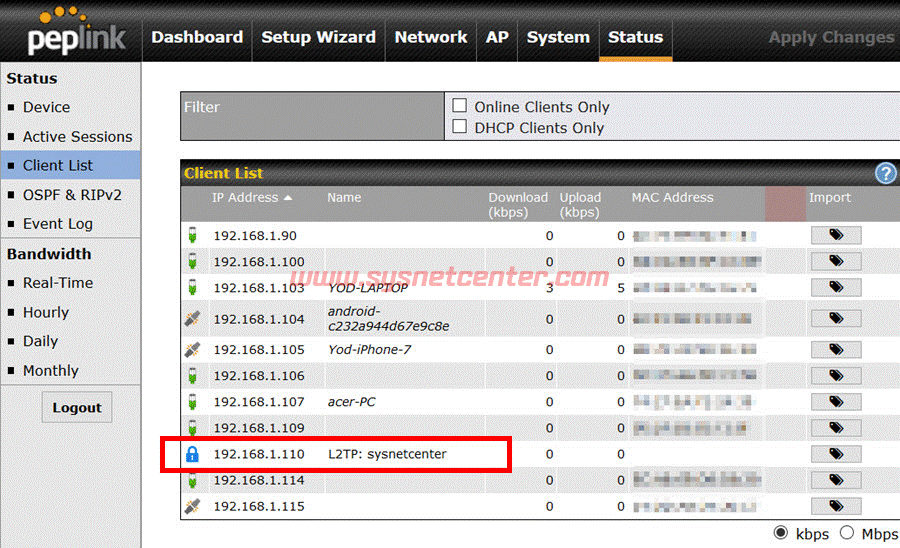Go to Active Sessions in sidebar
Viewport: 900px width, 548px height.
click(77, 137)
